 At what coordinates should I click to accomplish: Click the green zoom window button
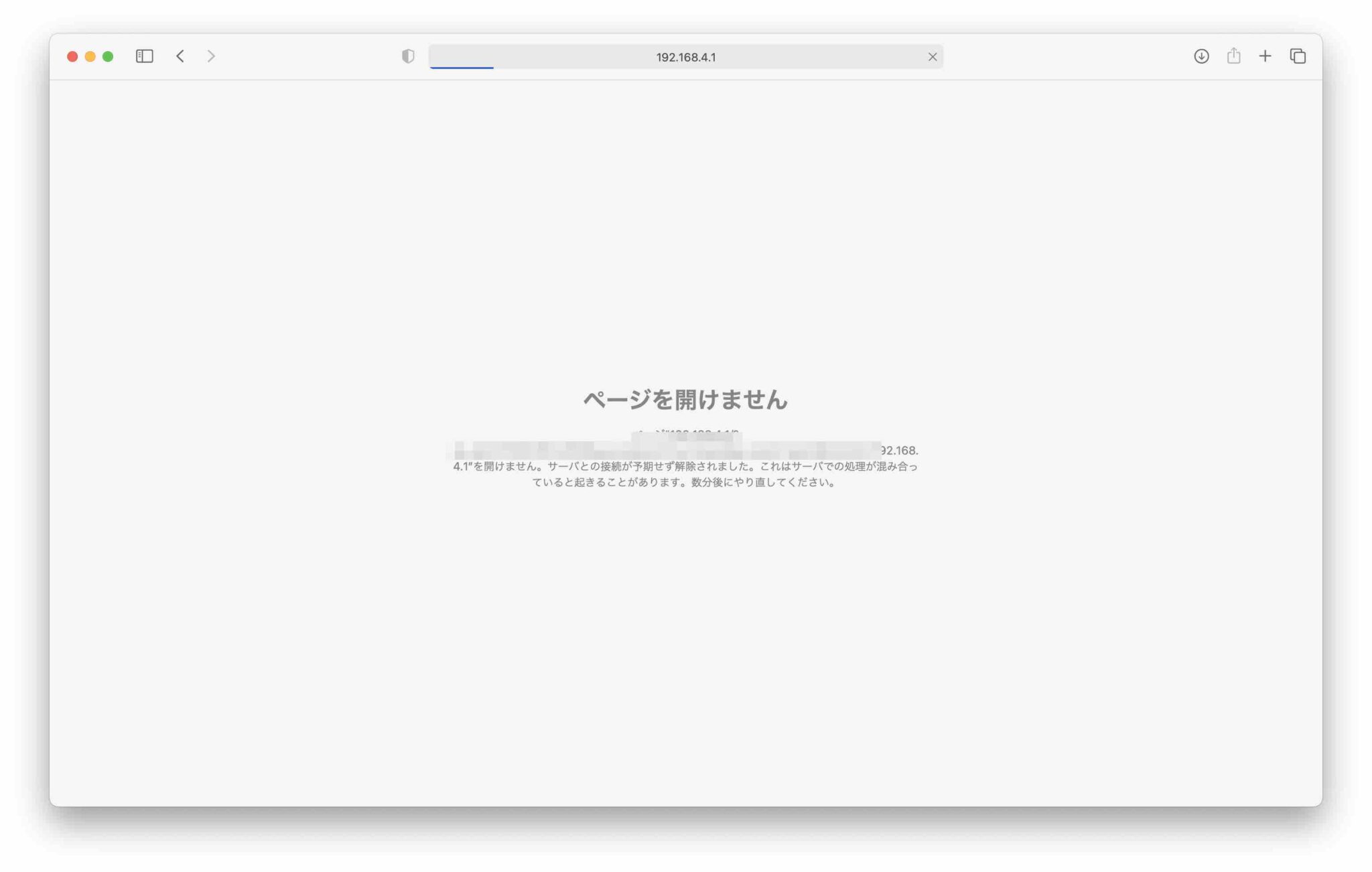click(x=108, y=56)
